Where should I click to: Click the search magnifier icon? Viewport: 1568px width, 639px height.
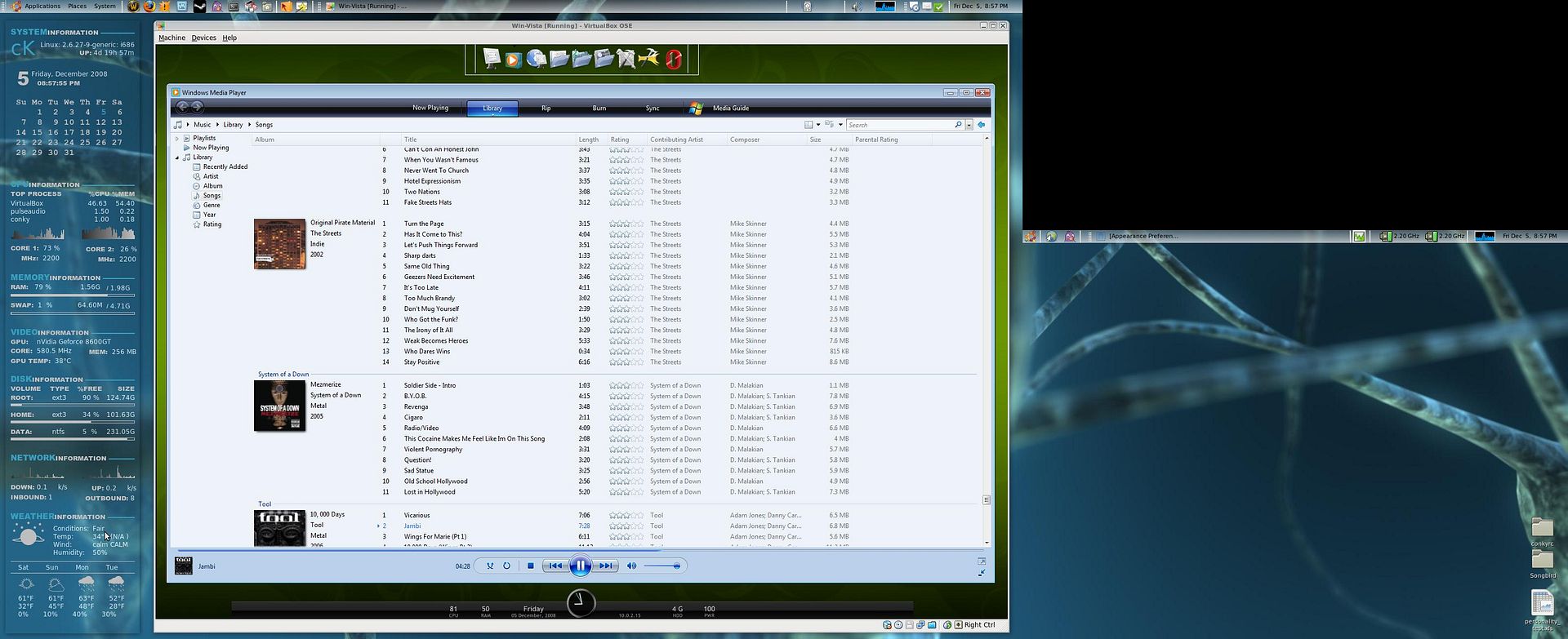click(958, 125)
